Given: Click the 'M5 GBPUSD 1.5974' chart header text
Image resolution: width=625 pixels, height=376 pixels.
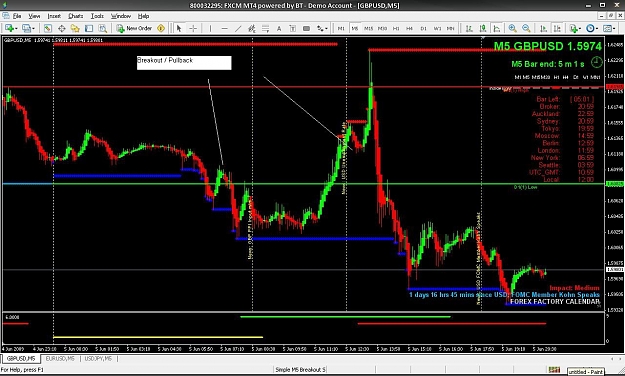Looking at the screenshot, I should tap(548, 46).
